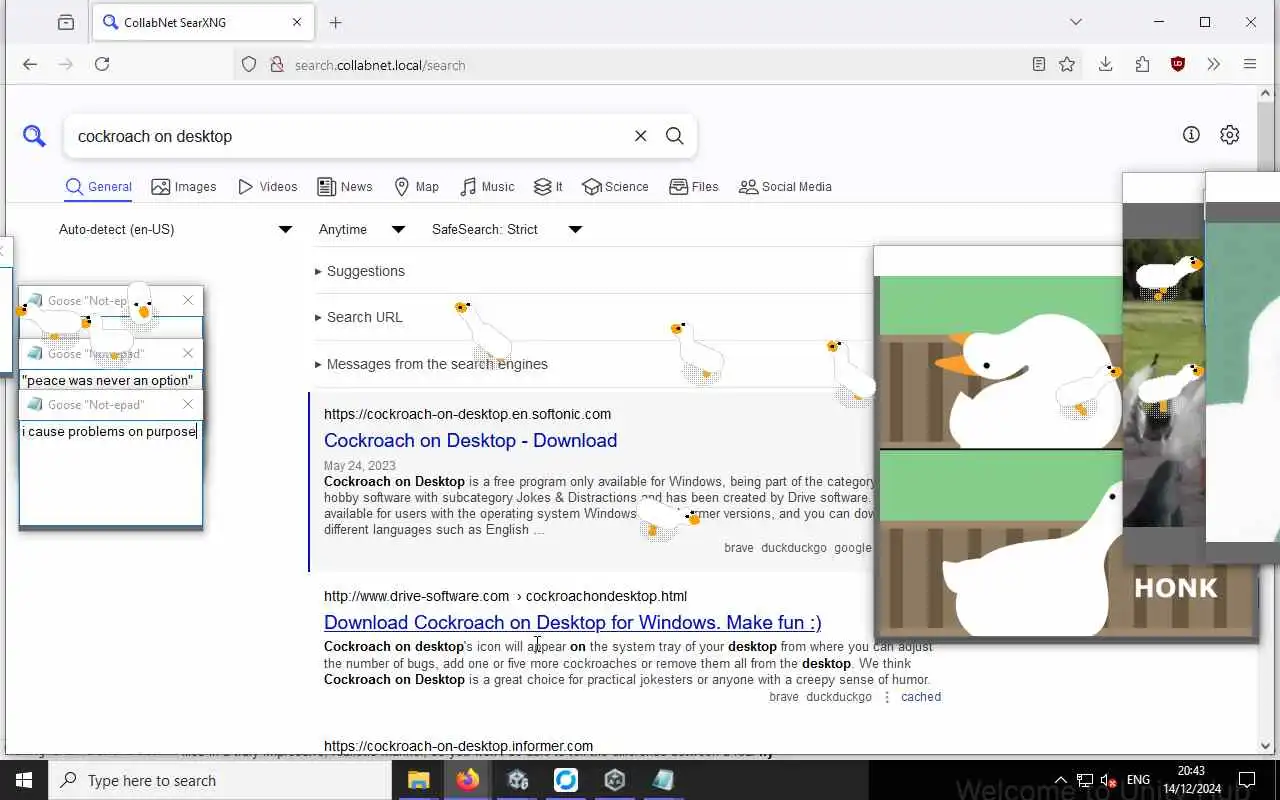Image resolution: width=1280 pixels, height=800 pixels.
Task: Open the Windows Start menu
Action: coord(24,780)
